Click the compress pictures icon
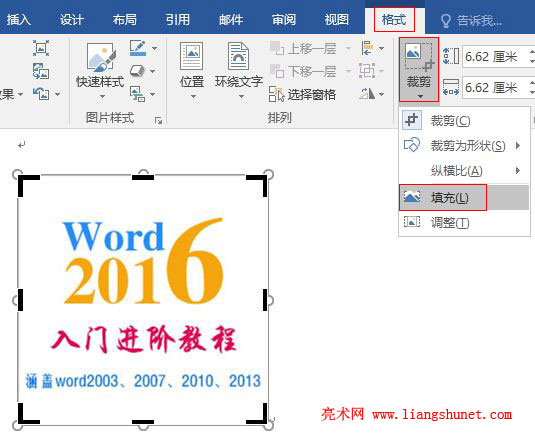 41,48
